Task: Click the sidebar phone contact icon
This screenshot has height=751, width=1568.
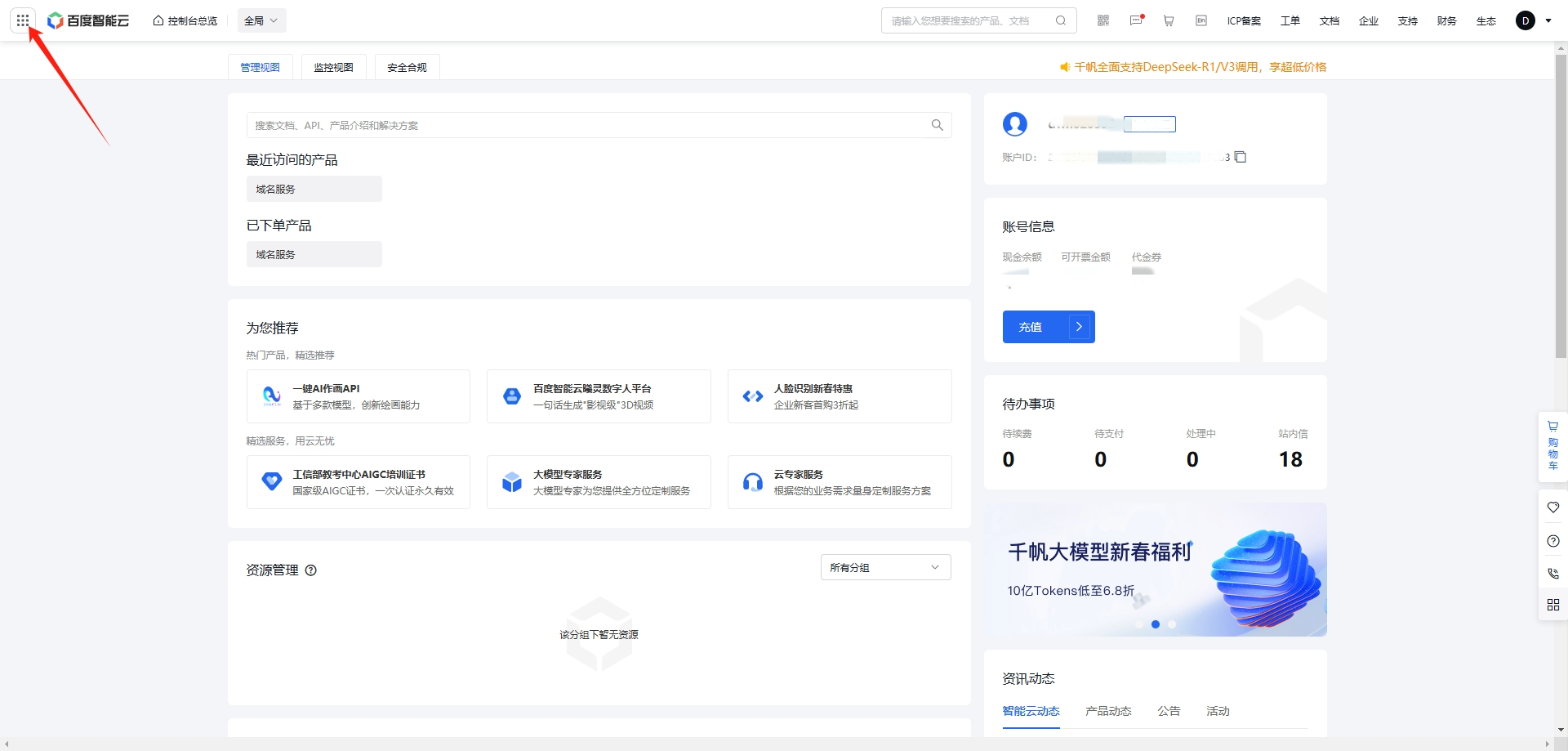Action: 1553,574
